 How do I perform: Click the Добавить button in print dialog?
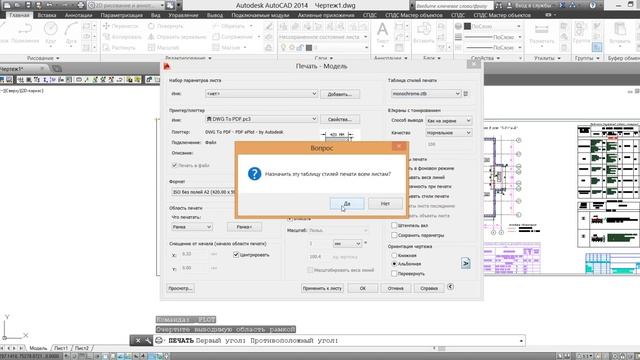point(340,94)
